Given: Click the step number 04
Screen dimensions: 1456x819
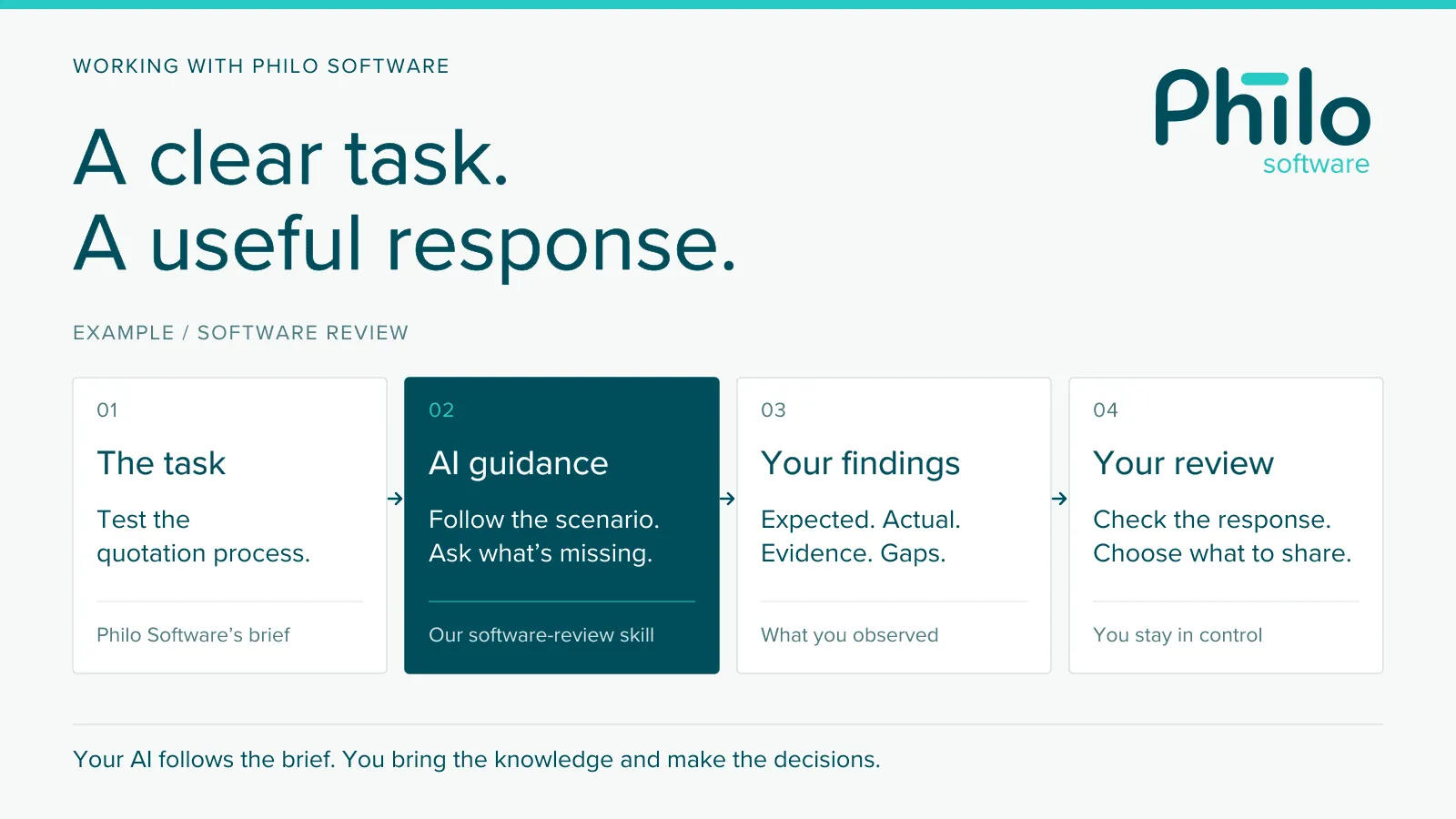Looking at the screenshot, I should tap(1106, 410).
